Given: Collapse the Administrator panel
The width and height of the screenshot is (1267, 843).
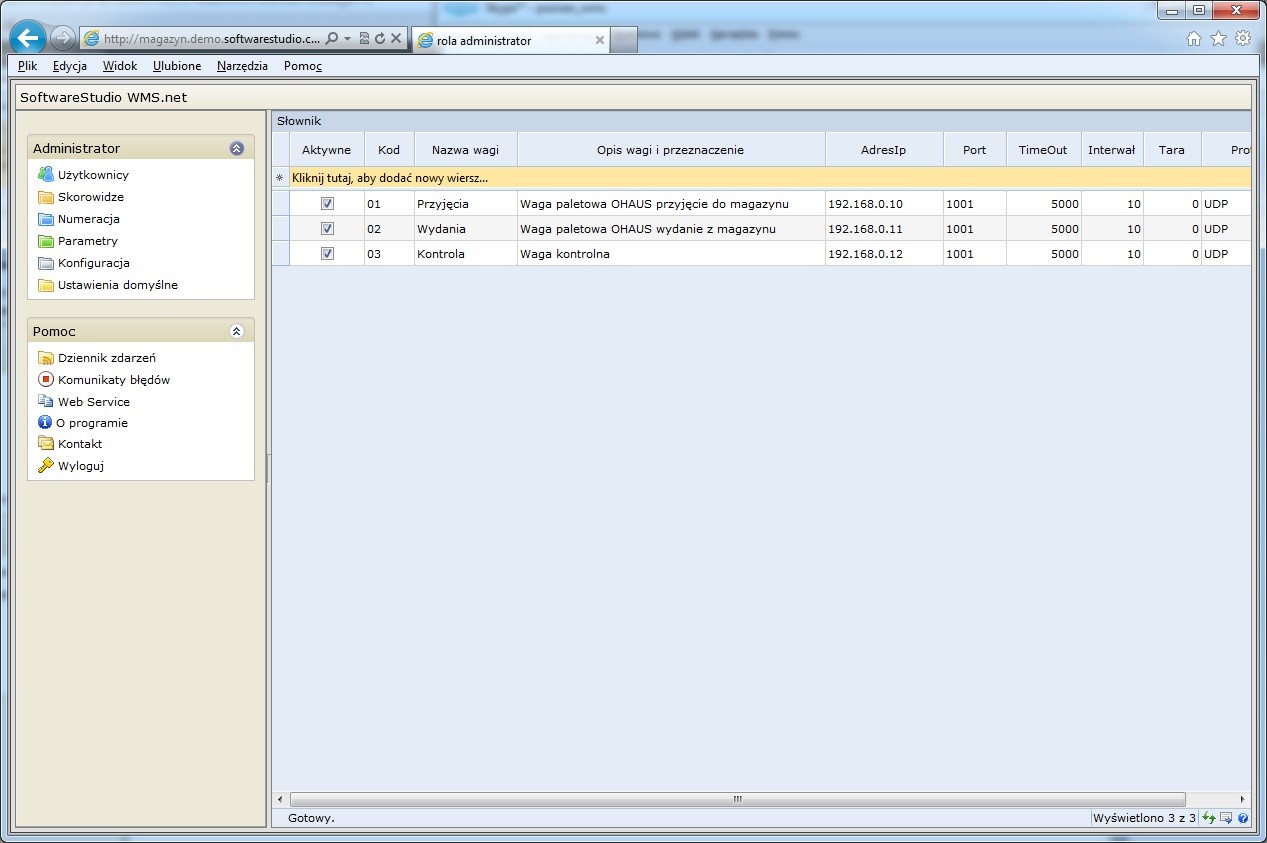Looking at the screenshot, I should (x=237, y=148).
